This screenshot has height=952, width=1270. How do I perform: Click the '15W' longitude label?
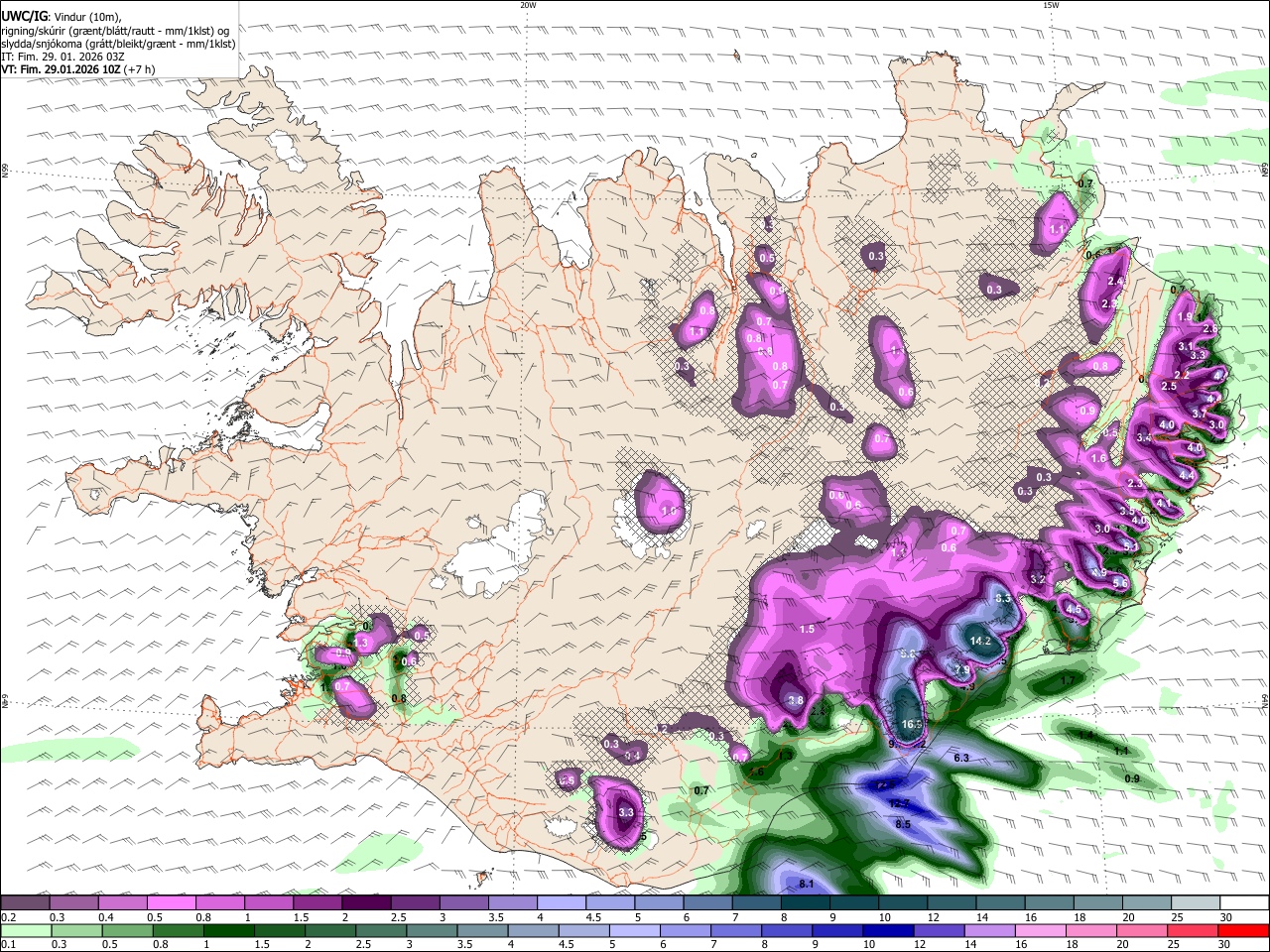tap(1051, 5)
